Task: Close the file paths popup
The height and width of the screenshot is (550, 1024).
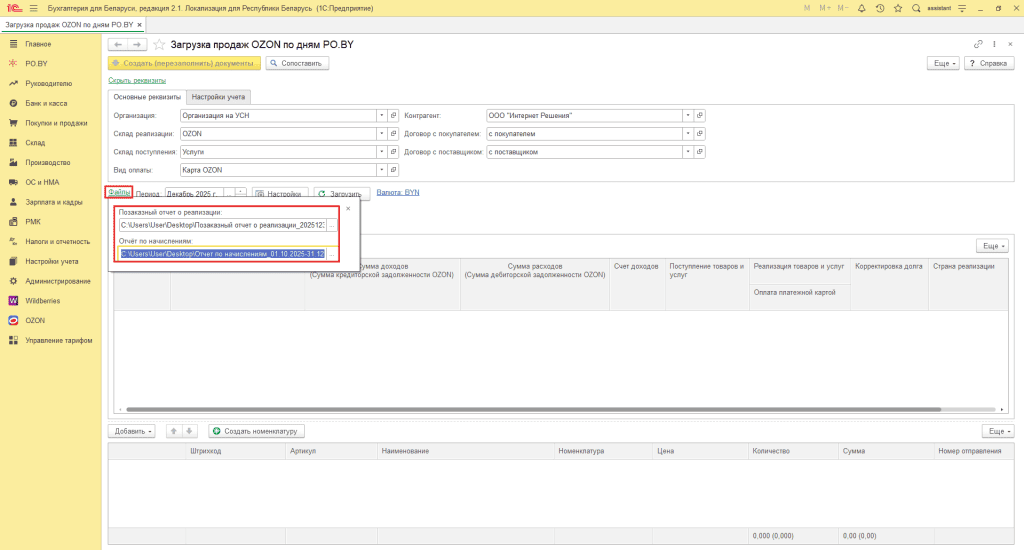Action: [348, 208]
